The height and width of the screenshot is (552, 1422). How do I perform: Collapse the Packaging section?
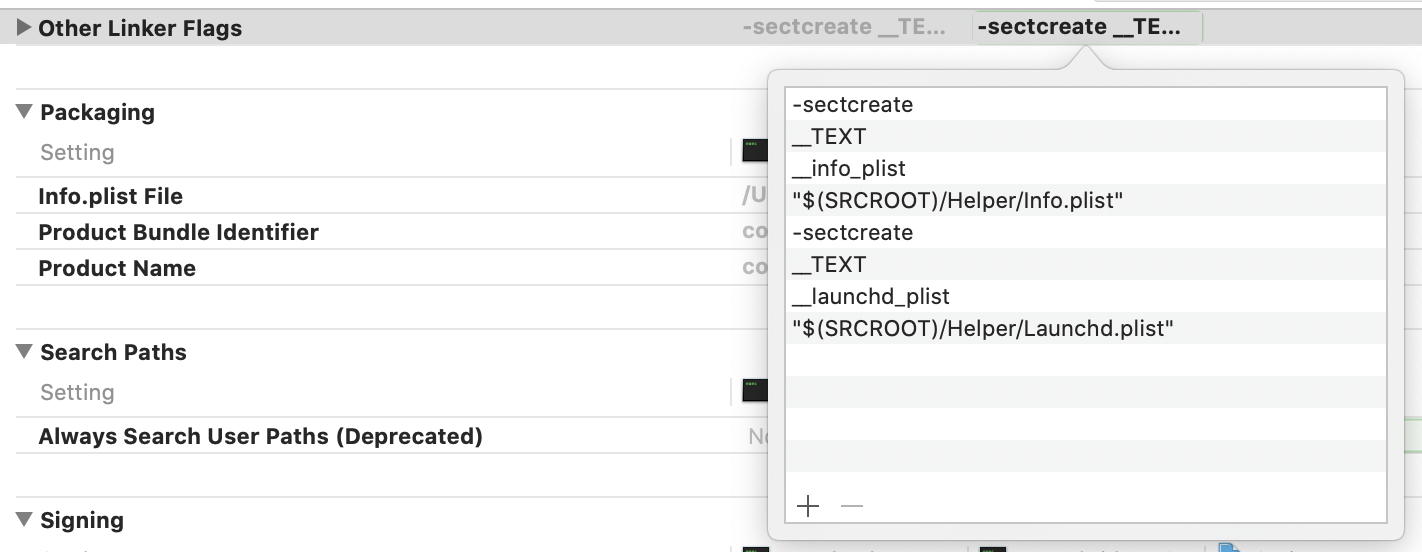click(25, 112)
